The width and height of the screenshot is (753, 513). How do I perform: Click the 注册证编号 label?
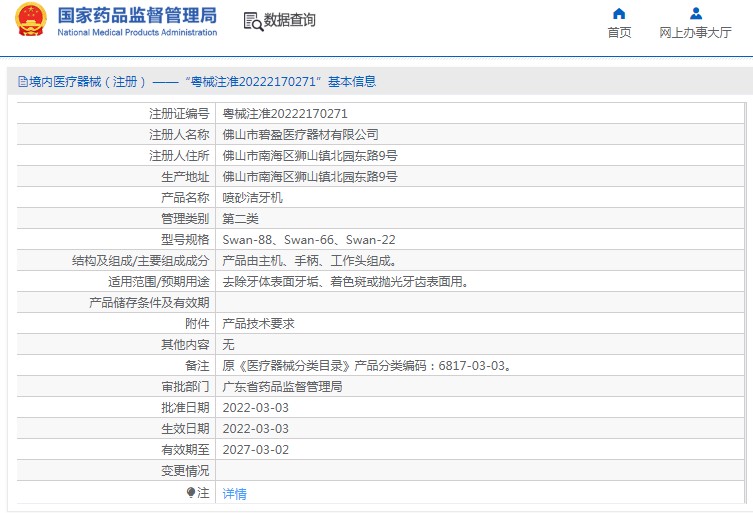point(179,114)
